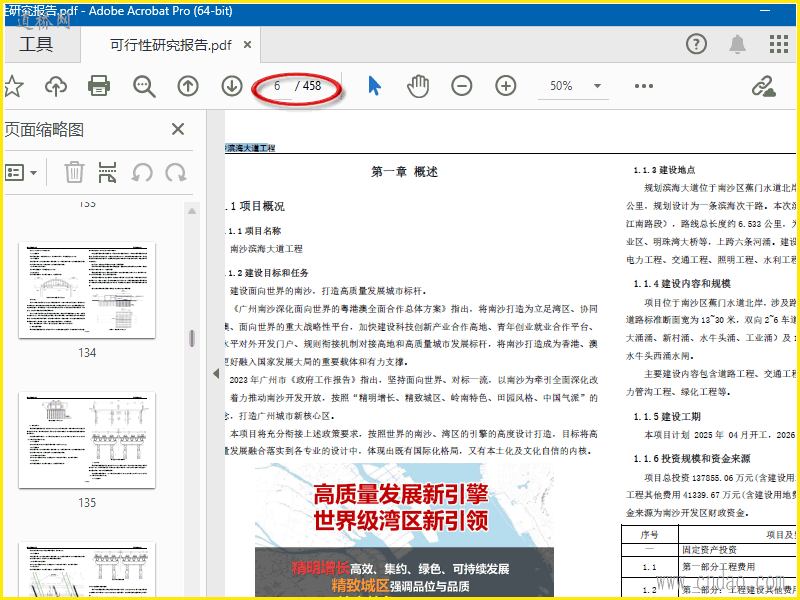Screen dimensions: 800x600
Task: Click the print pages thumbnail toolbar icon
Action: click(107, 172)
